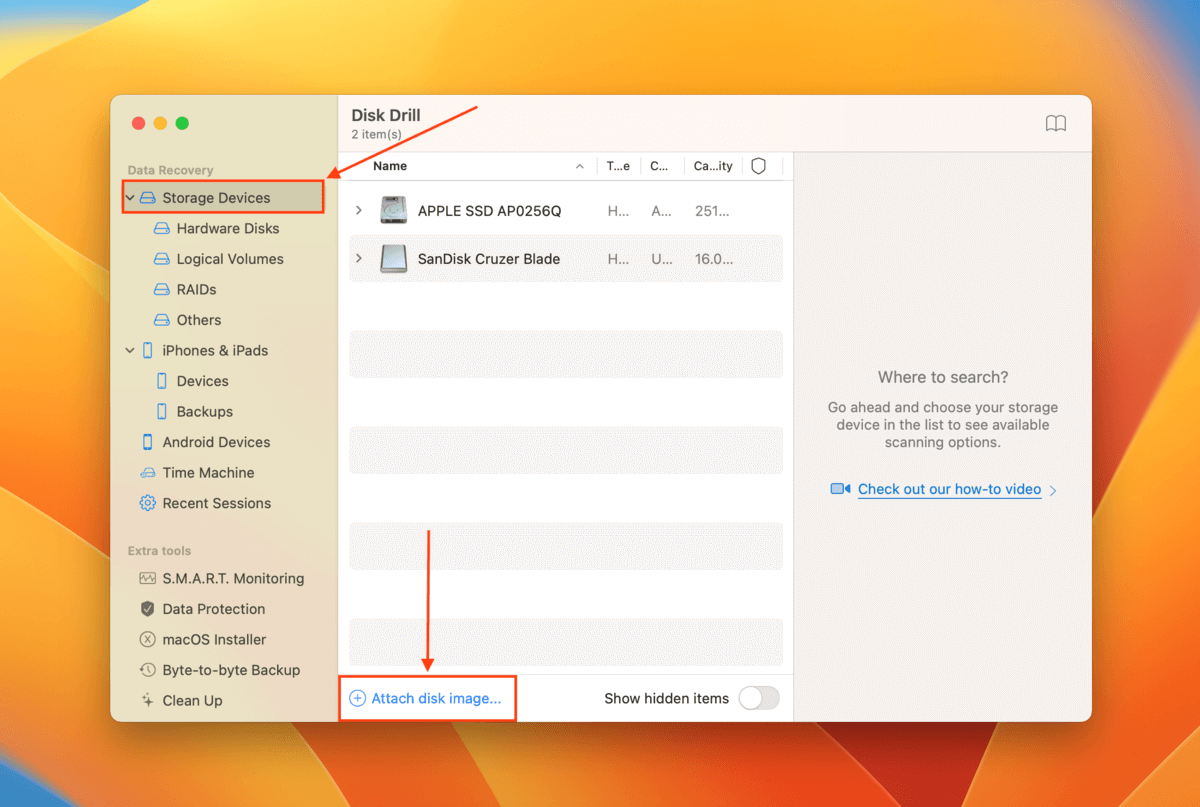The height and width of the screenshot is (807, 1200).
Task: Close the Disk Drill window
Action: click(138, 123)
